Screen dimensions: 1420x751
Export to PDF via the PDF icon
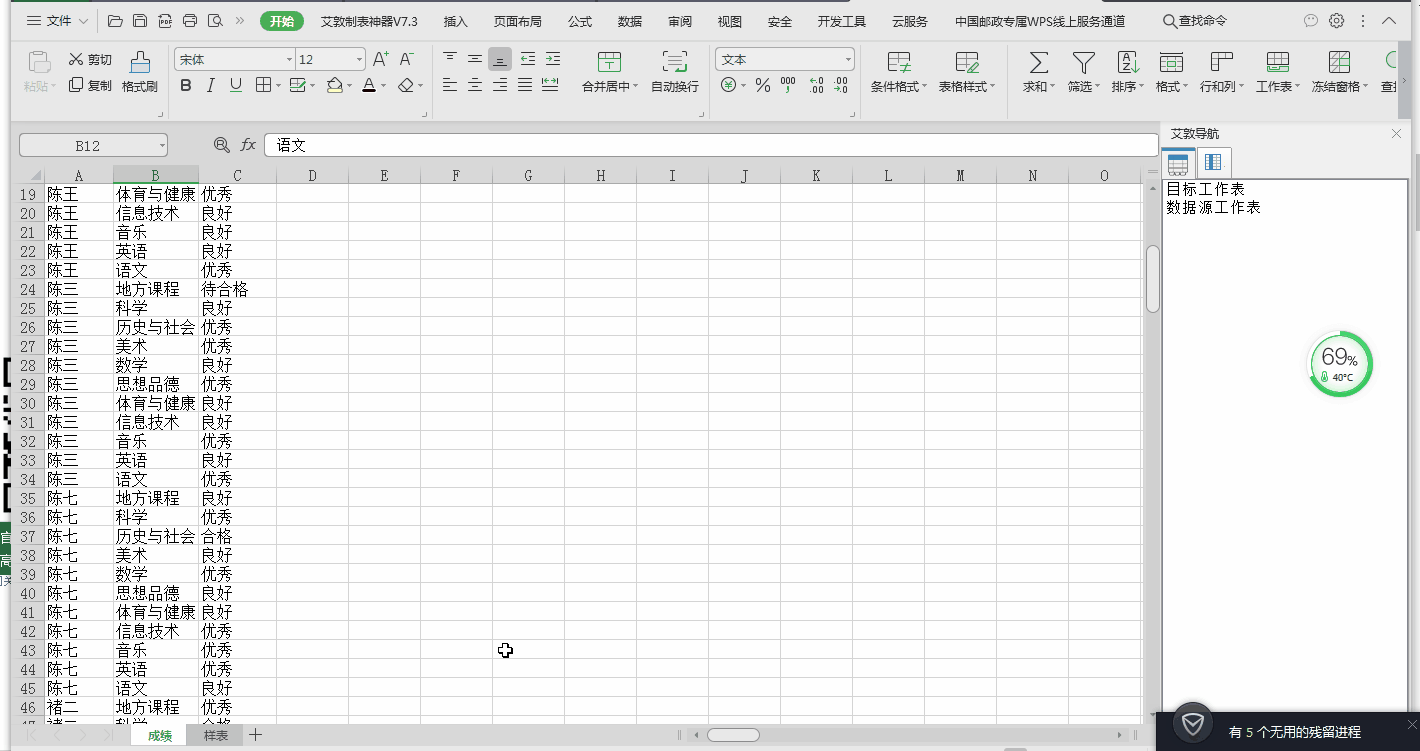coord(165,21)
